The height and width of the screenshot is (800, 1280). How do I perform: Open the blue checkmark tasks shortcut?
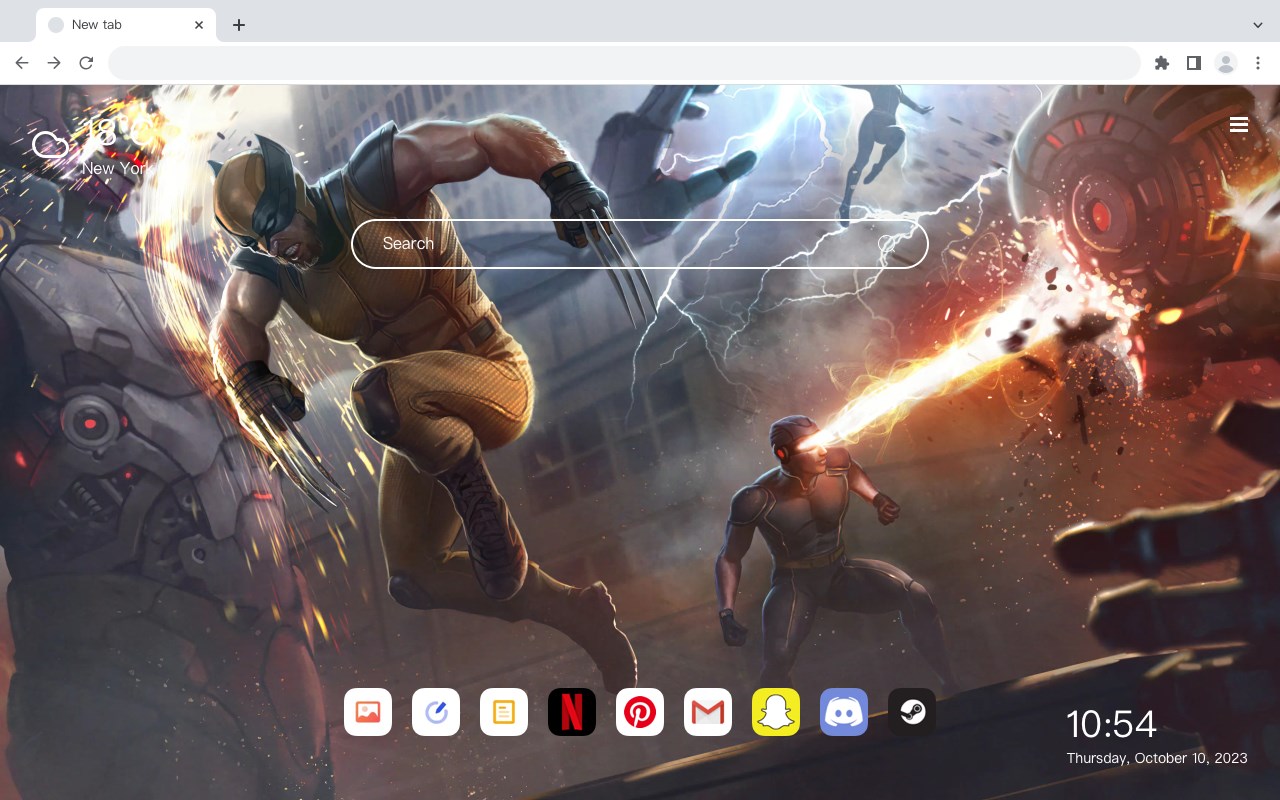pyautogui.click(x=436, y=712)
